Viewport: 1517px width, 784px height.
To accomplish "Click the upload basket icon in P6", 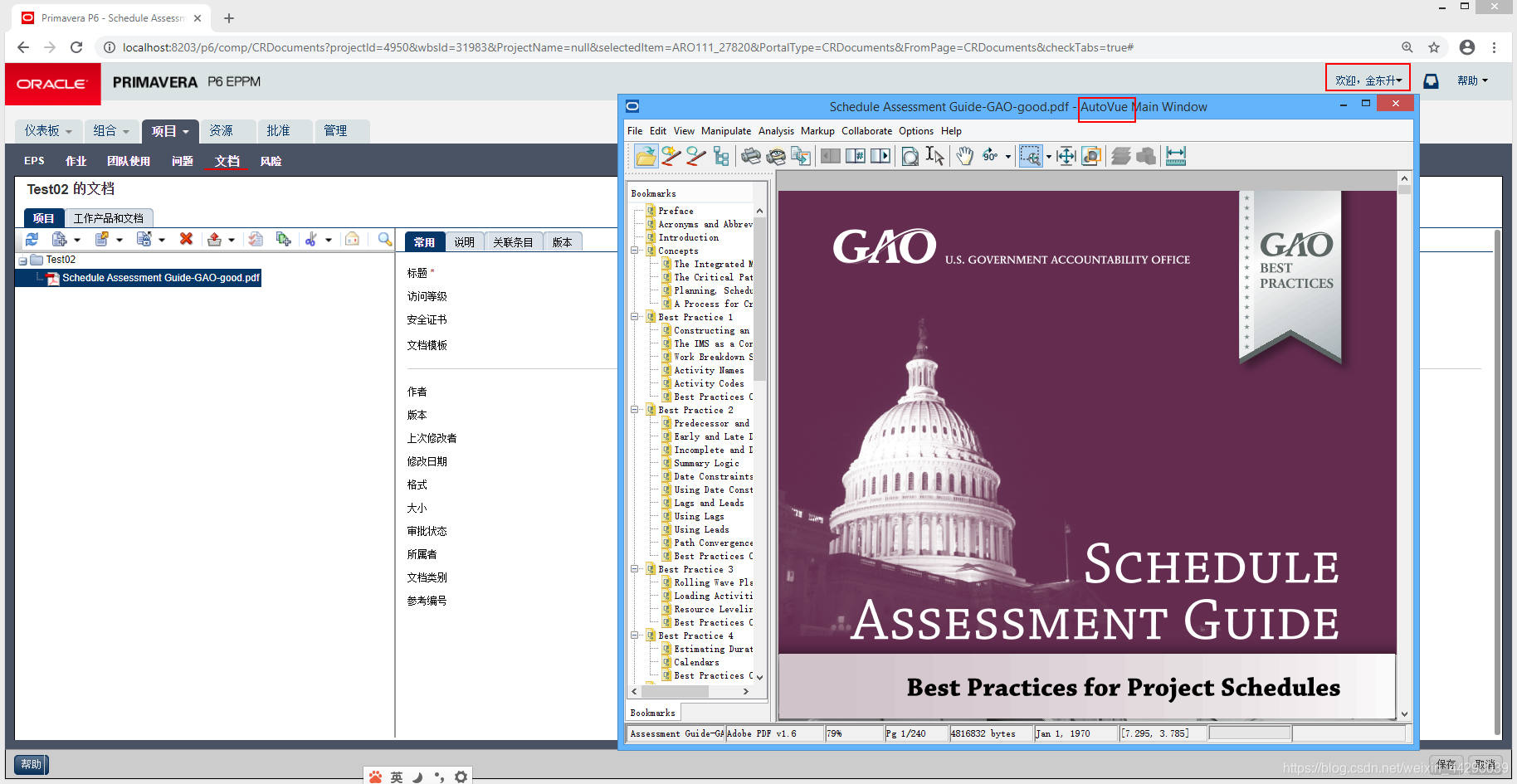I will [214, 239].
